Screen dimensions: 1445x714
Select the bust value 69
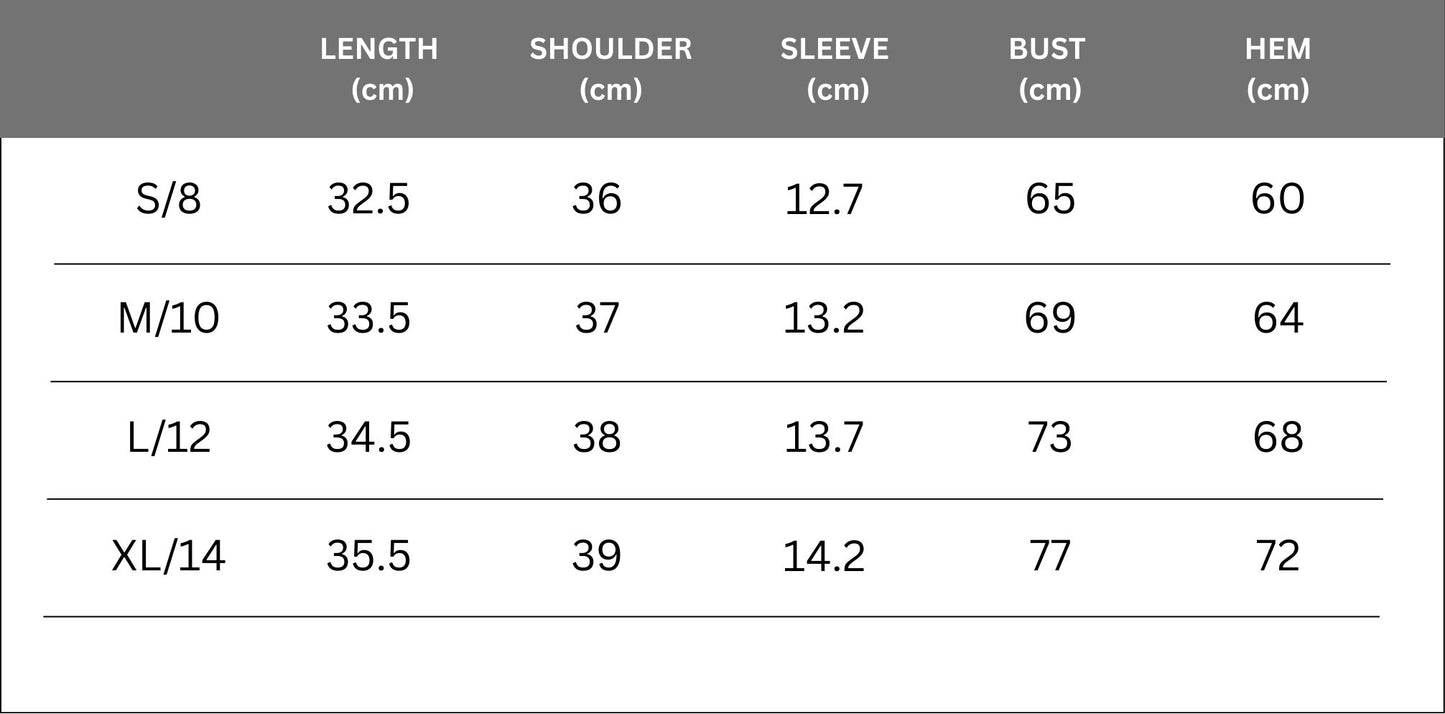[1050, 319]
